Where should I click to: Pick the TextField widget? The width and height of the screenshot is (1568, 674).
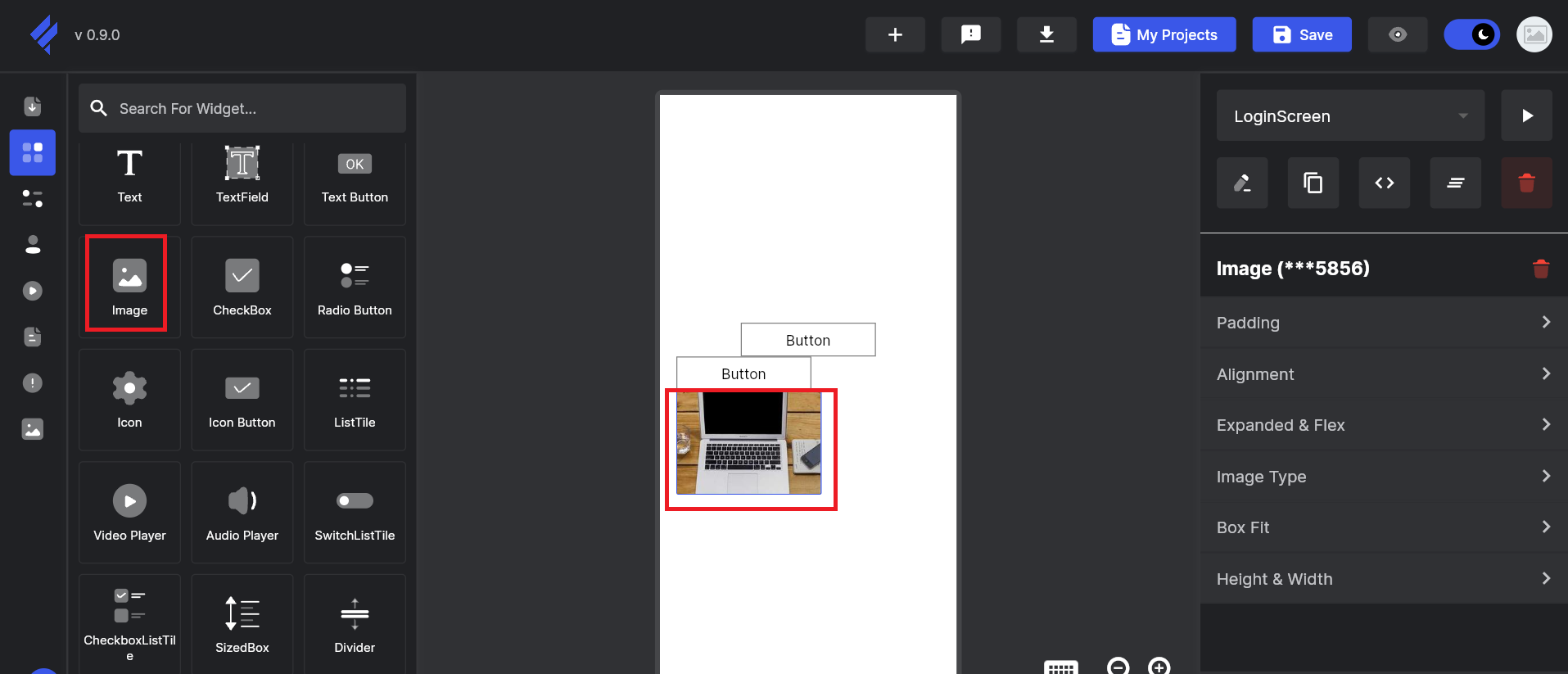pos(242,175)
